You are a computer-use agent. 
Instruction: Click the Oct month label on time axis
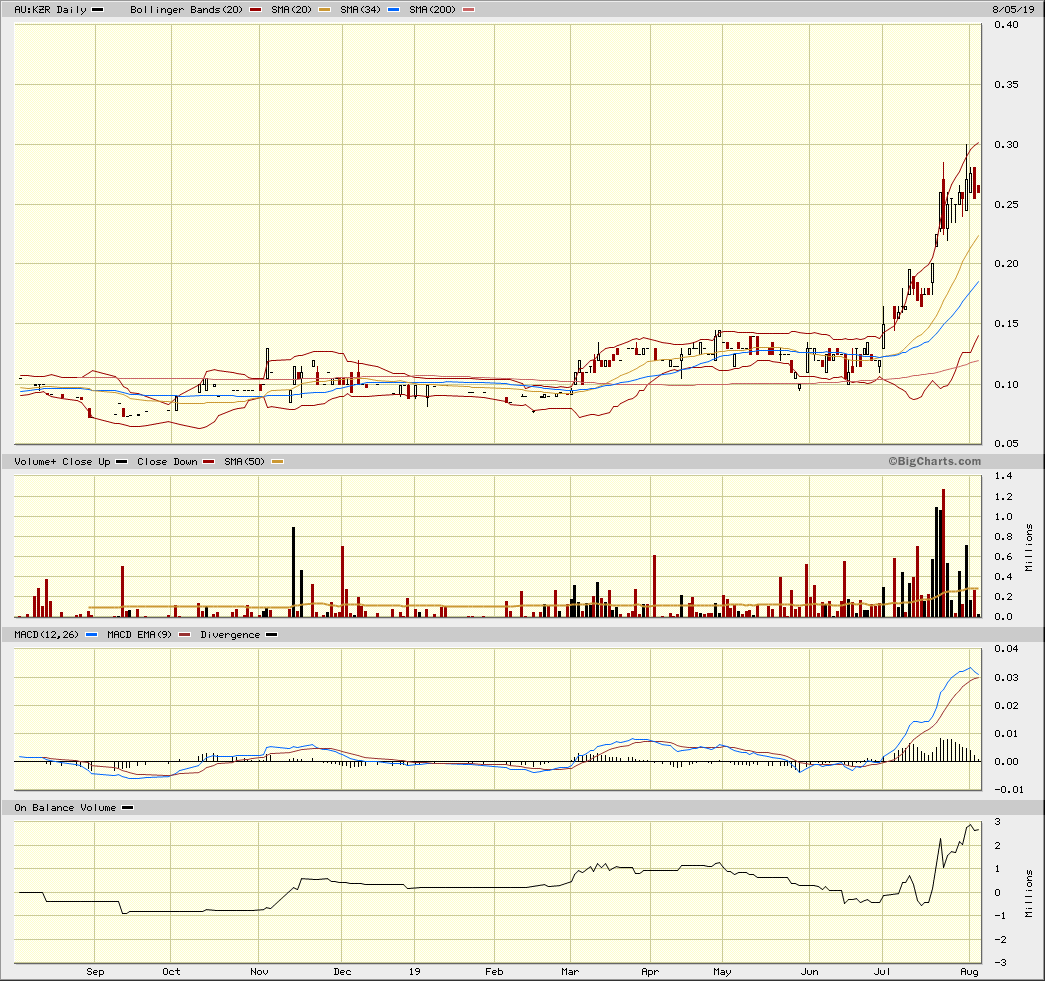pos(171,972)
